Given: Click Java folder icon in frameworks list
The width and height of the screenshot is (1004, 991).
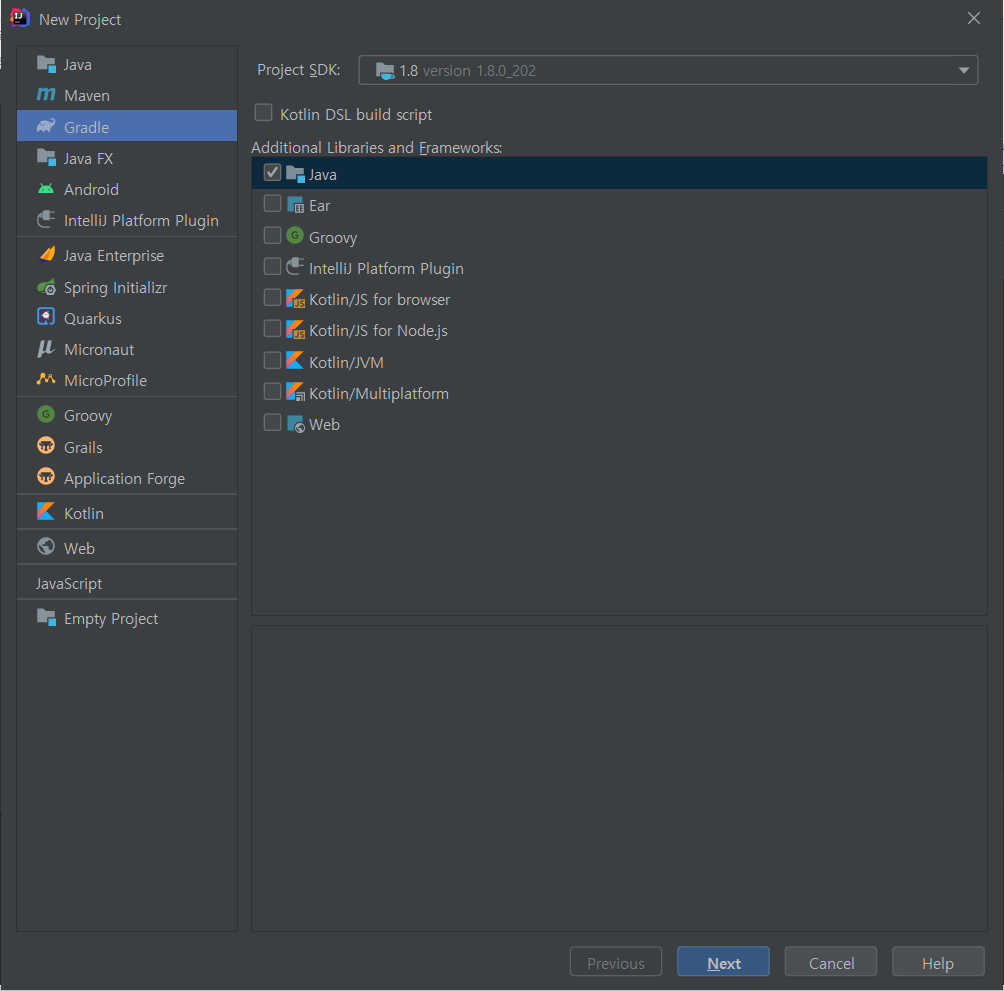Looking at the screenshot, I should pyautogui.click(x=295, y=173).
